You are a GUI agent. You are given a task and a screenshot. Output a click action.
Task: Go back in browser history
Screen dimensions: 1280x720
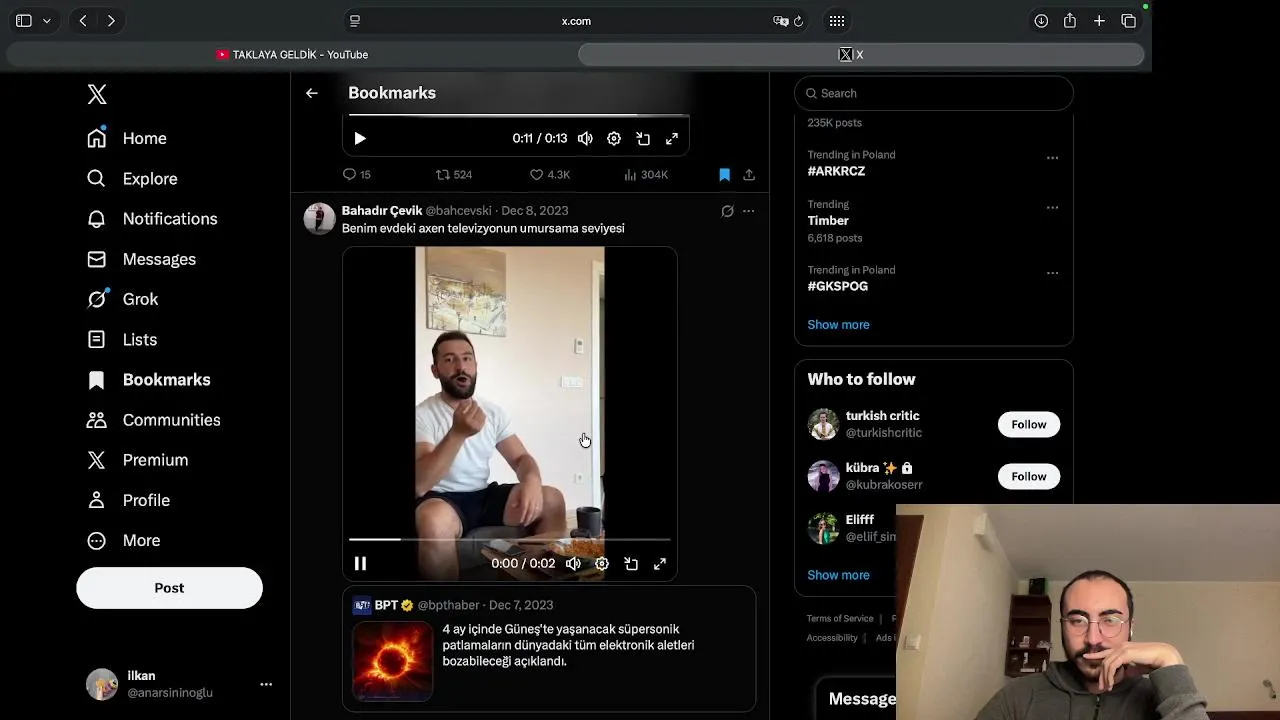(x=83, y=21)
